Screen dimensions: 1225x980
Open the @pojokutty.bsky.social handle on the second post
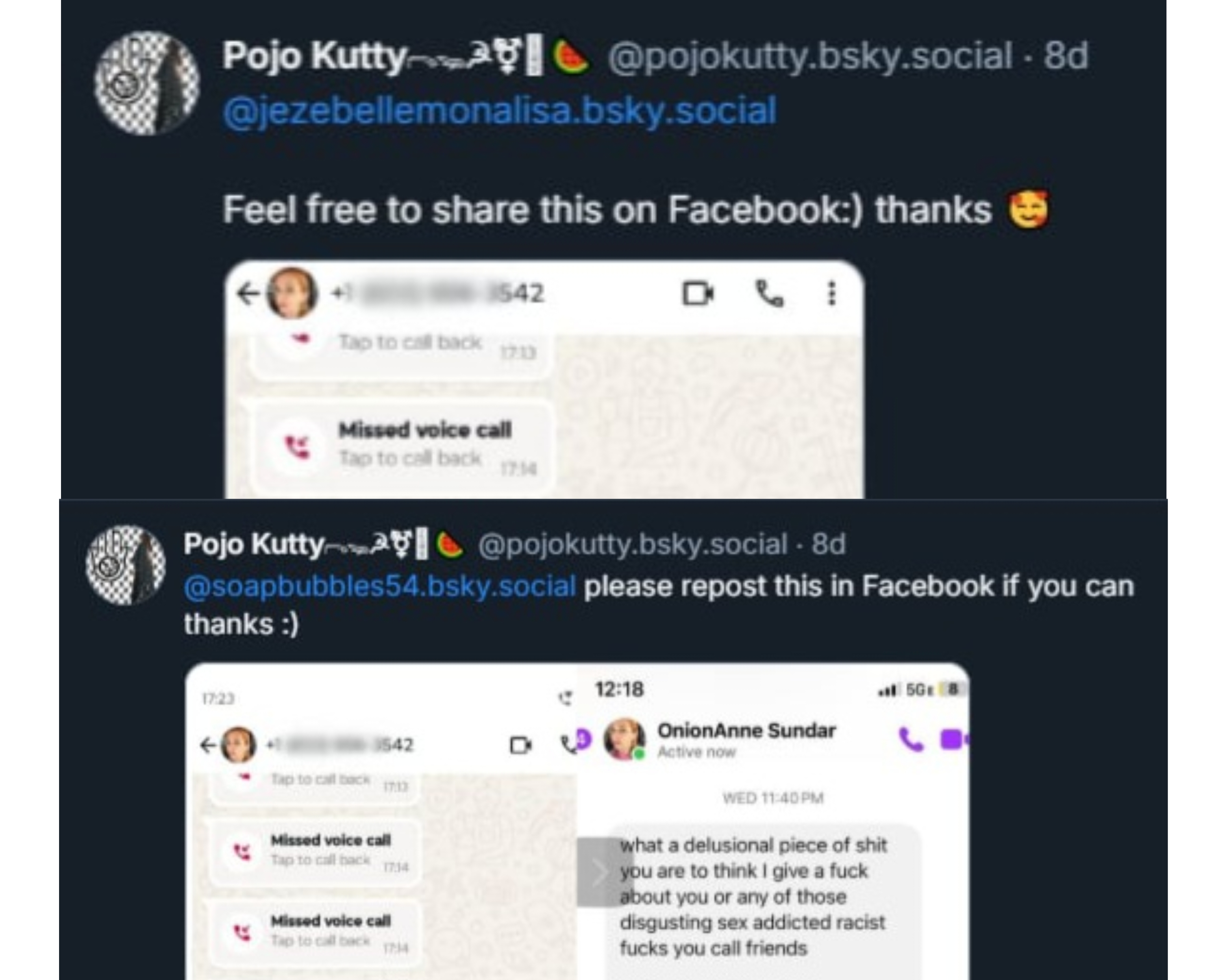(x=633, y=544)
